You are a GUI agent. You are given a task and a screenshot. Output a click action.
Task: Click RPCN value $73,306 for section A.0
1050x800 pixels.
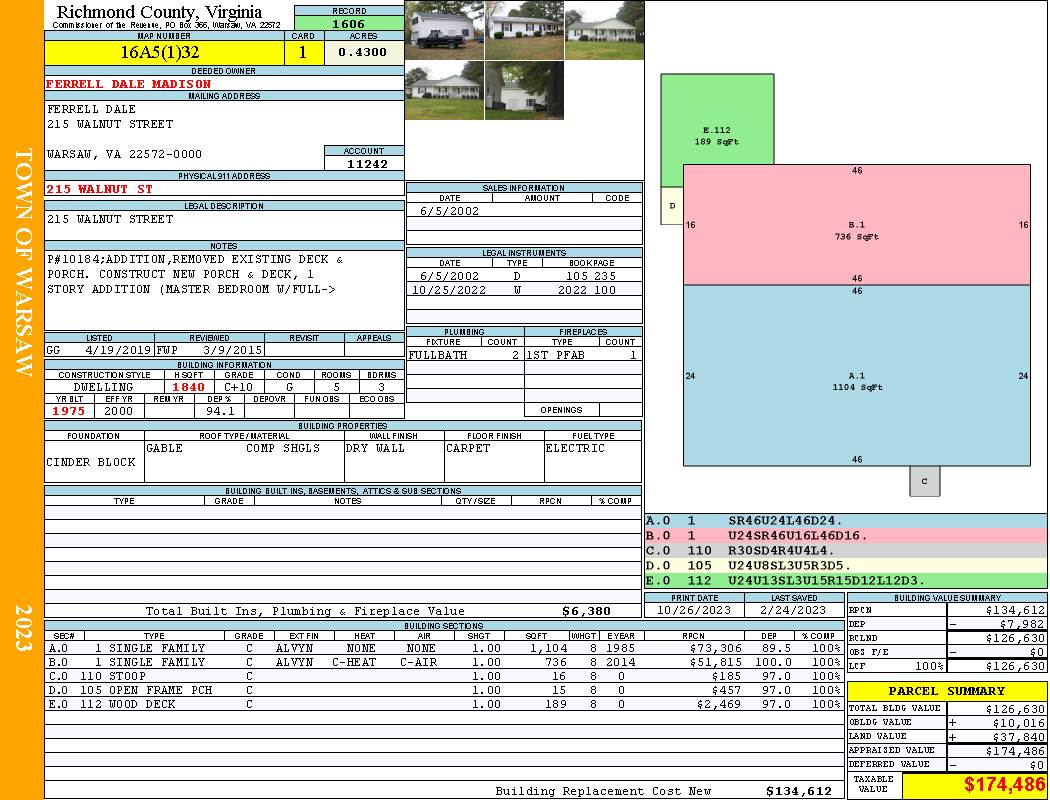tap(715, 648)
